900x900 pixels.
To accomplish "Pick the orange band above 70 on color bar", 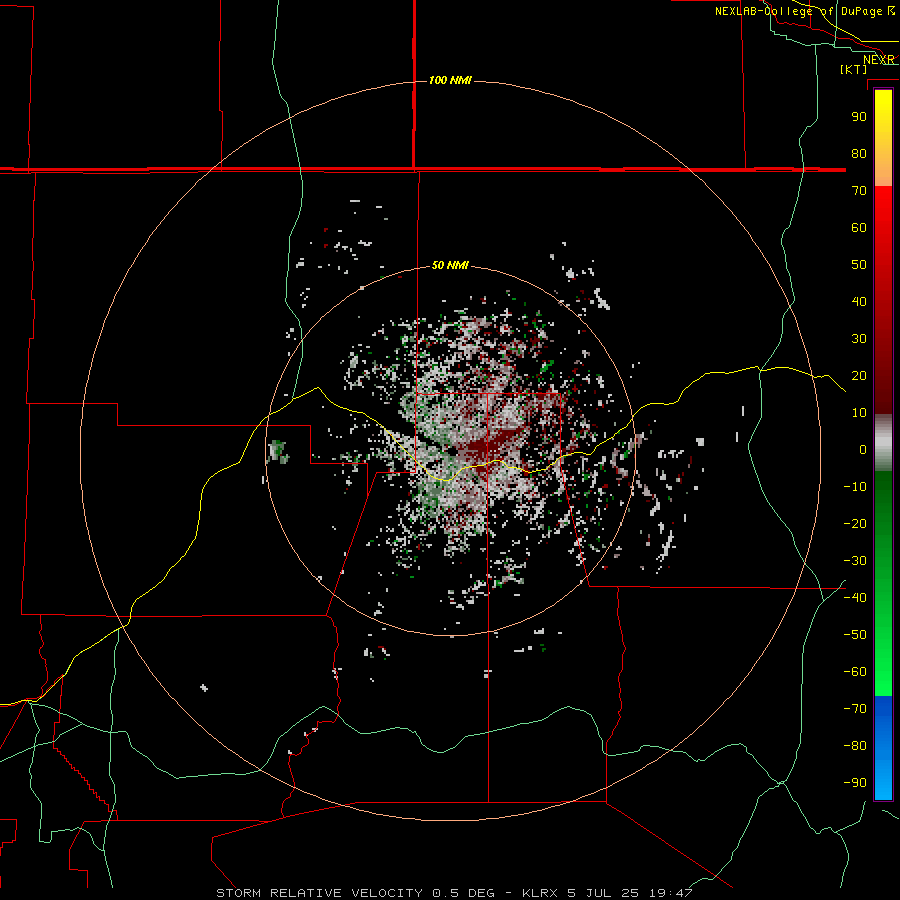I will tap(883, 172).
